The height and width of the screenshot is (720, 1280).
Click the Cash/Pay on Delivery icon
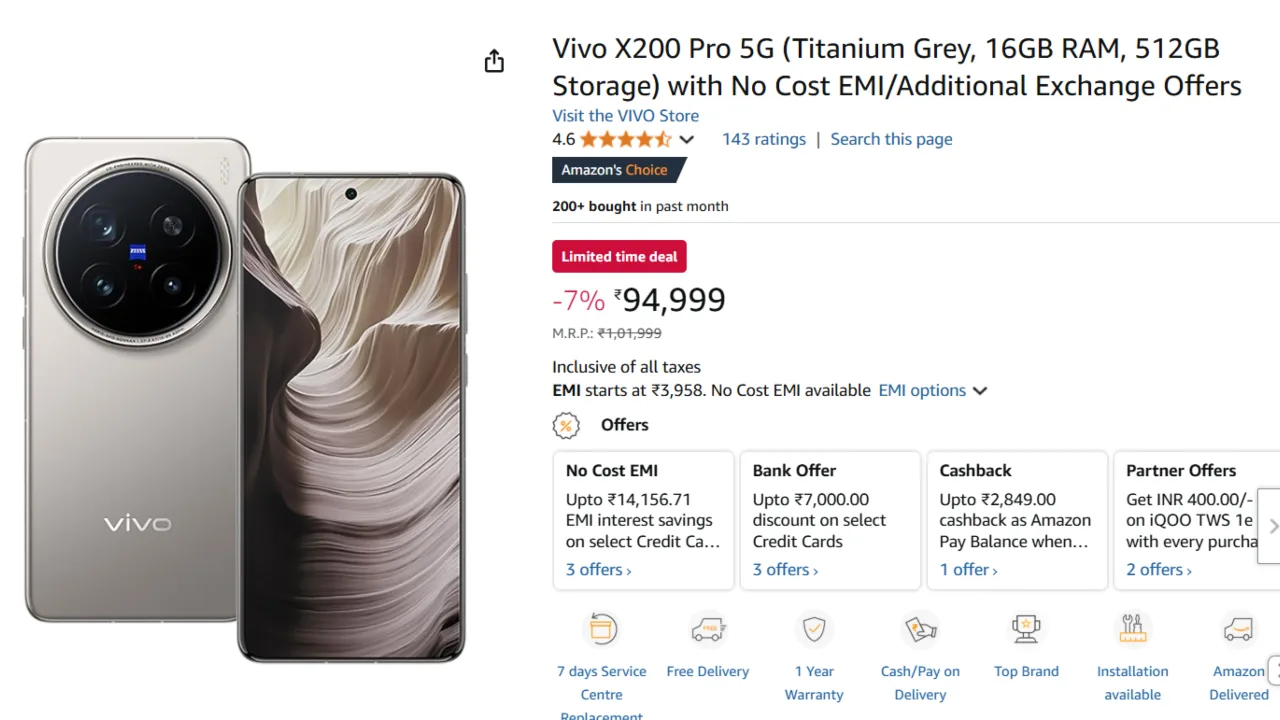(920, 629)
